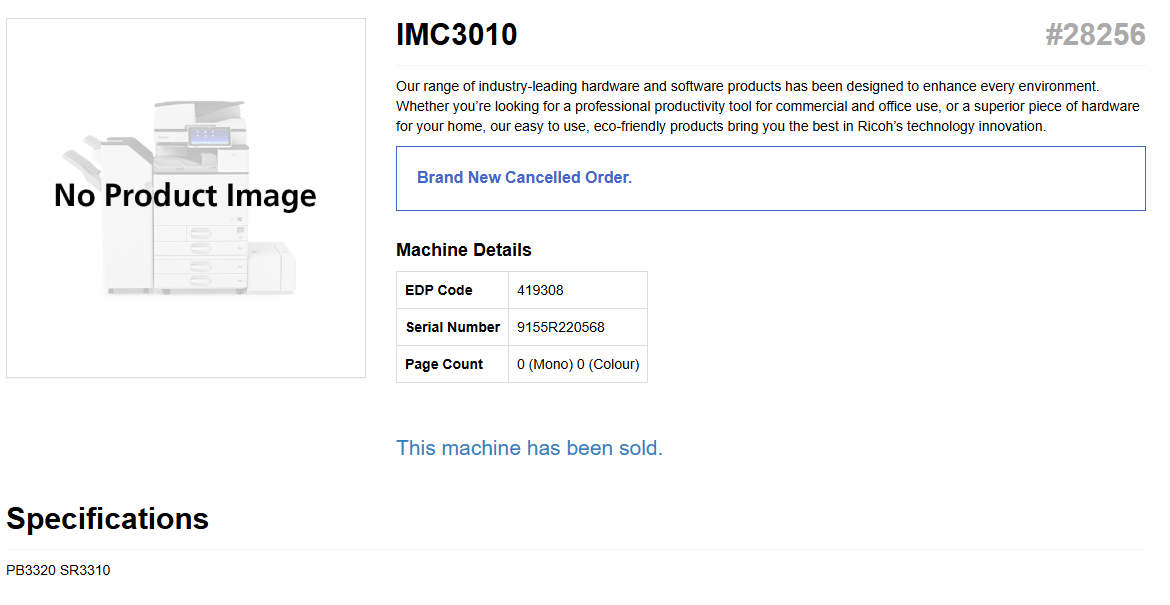Click the Machine Details heading
This screenshot has width=1170, height=605.
pyautogui.click(x=464, y=250)
